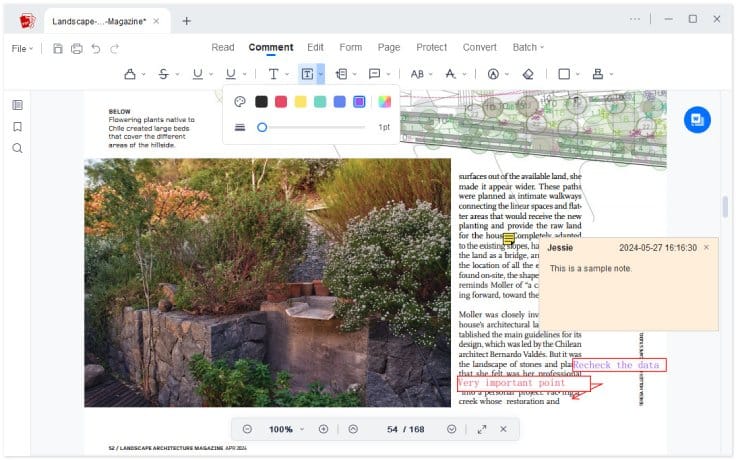The image size is (736, 460).
Task: Open a new tab with plus
Action: (186, 21)
